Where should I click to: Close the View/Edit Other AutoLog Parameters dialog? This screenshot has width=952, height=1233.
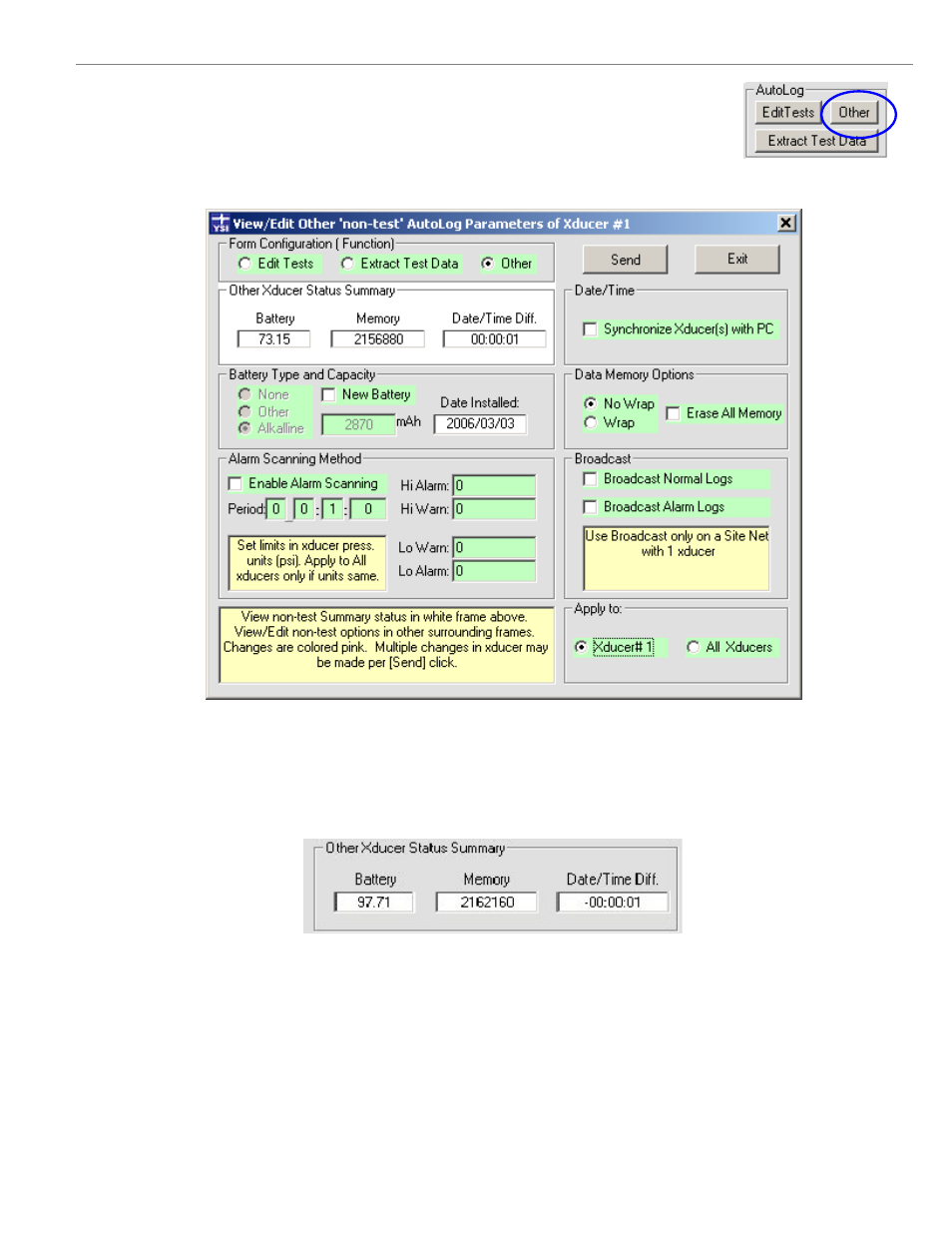click(x=786, y=223)
